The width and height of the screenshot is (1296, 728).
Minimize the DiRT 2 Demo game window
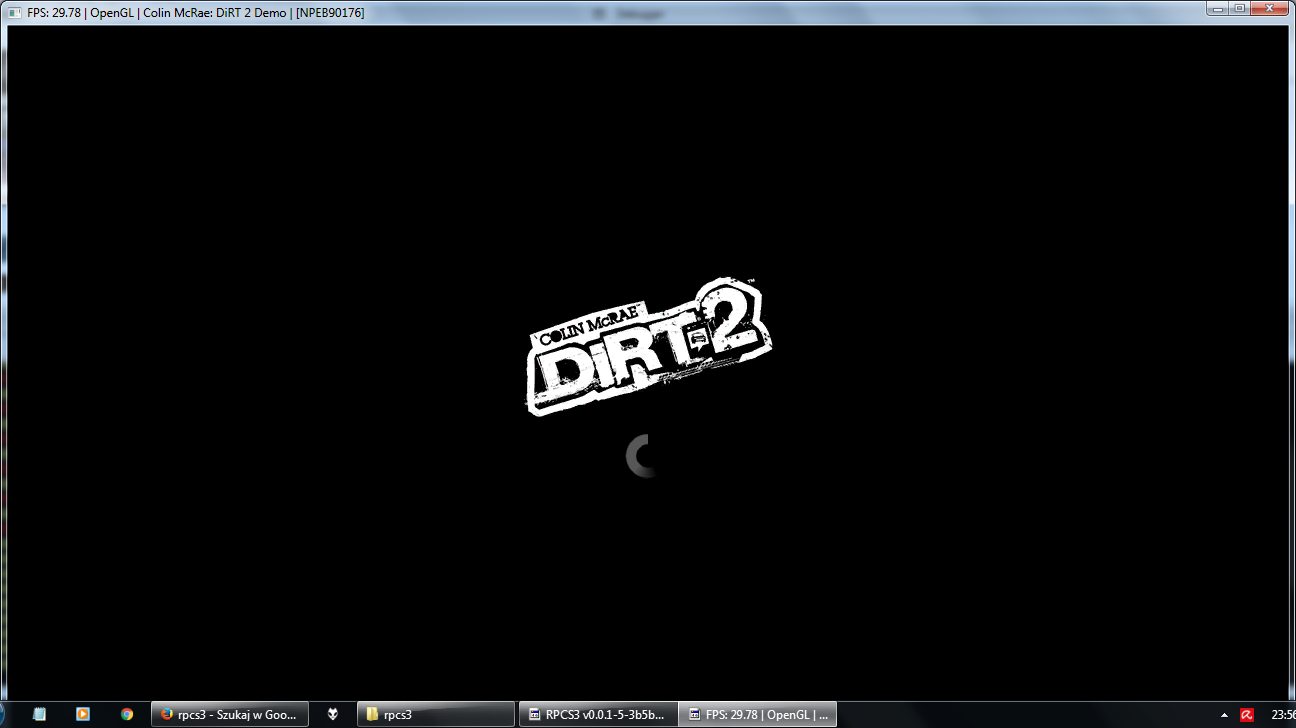tap(1217, 9)
